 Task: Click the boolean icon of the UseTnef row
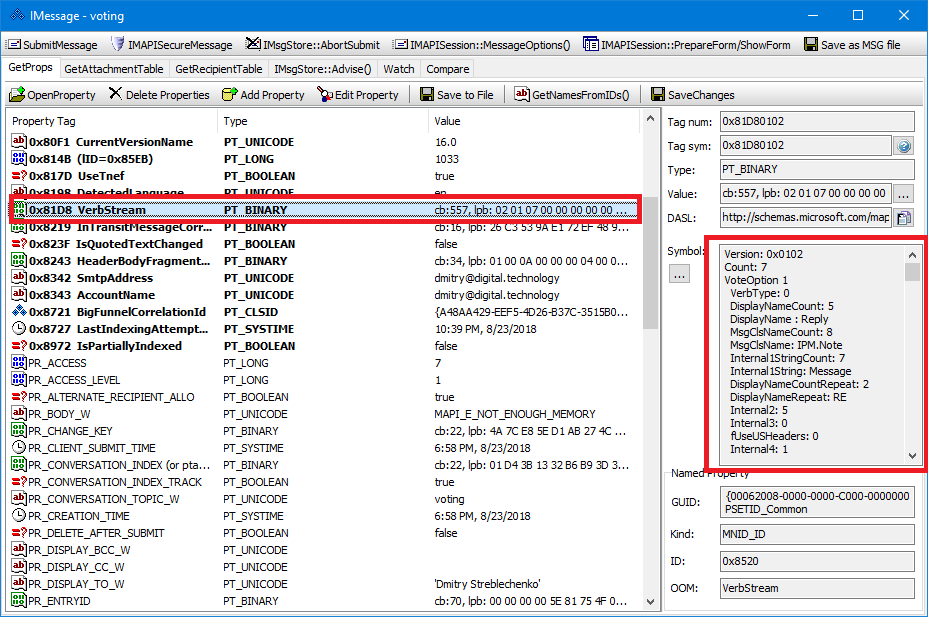[19, 176]
